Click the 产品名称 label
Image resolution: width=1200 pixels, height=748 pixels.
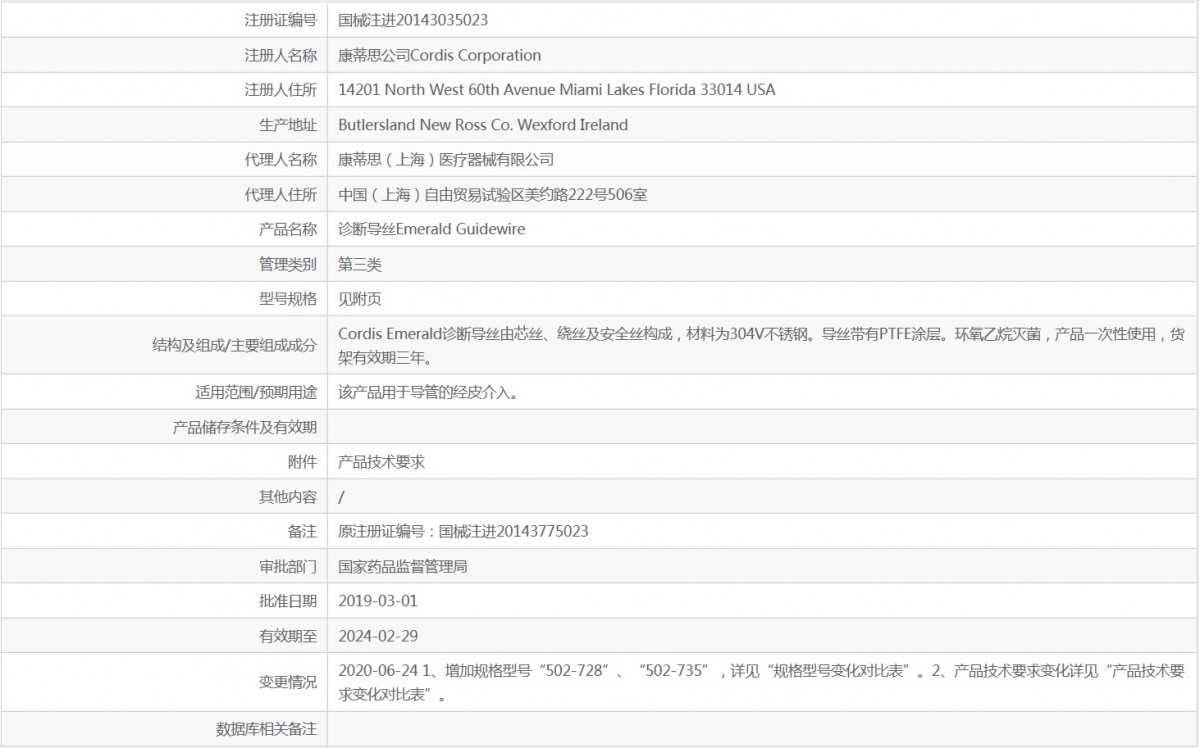click(288, 230)
